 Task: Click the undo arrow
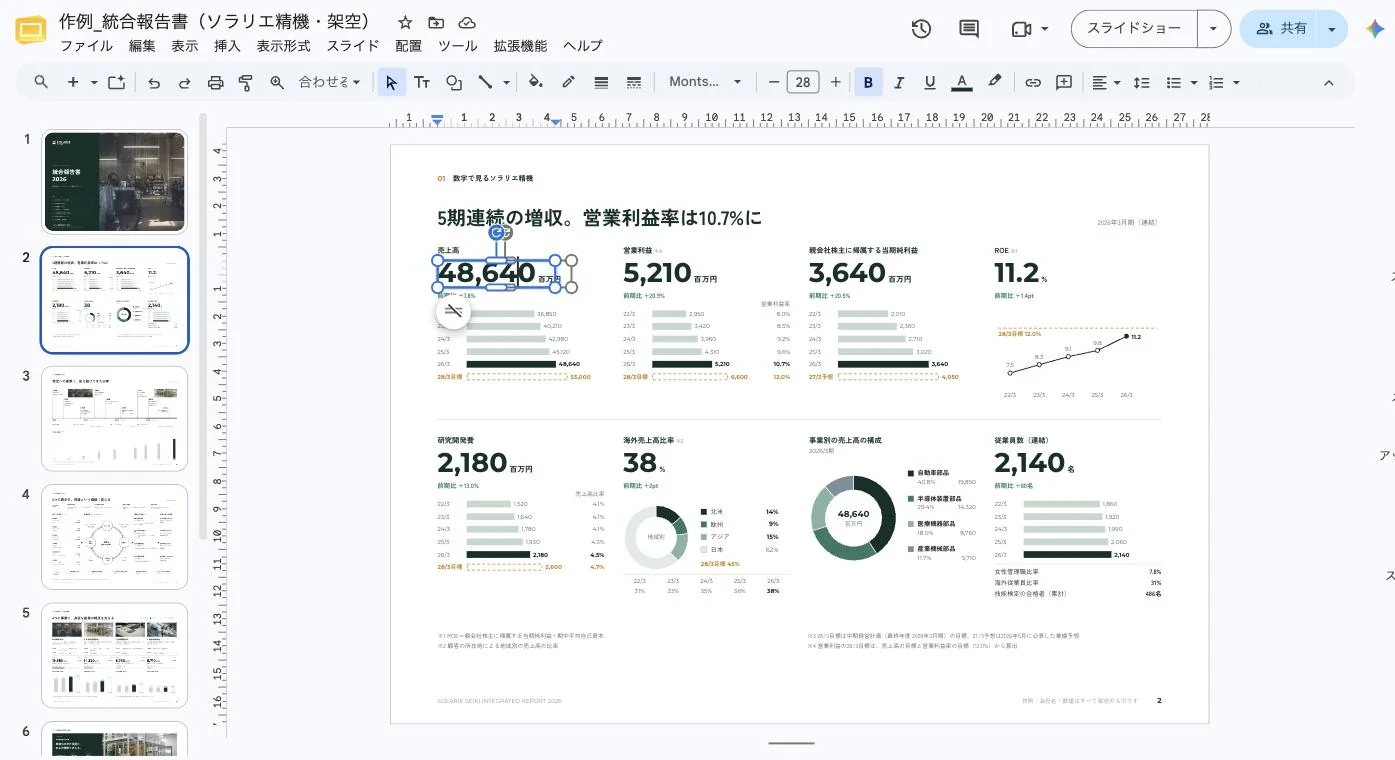click(154, 82)
